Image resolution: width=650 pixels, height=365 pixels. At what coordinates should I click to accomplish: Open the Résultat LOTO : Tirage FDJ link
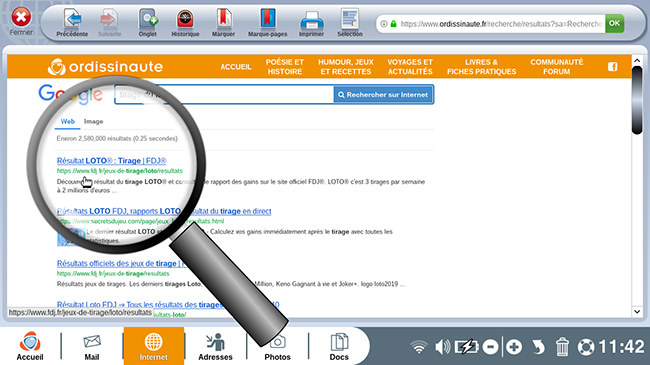[x=112, y=161]
